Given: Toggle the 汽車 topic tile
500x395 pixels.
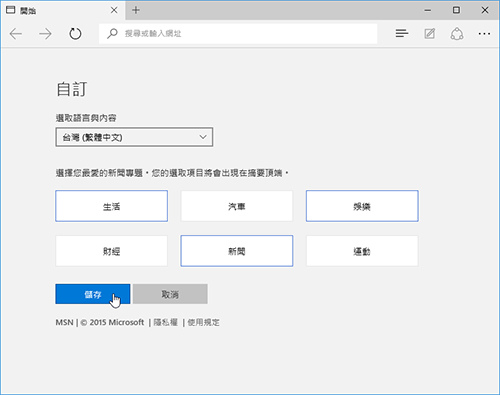Looking at the screenshot, I should (x=237, y=206).
